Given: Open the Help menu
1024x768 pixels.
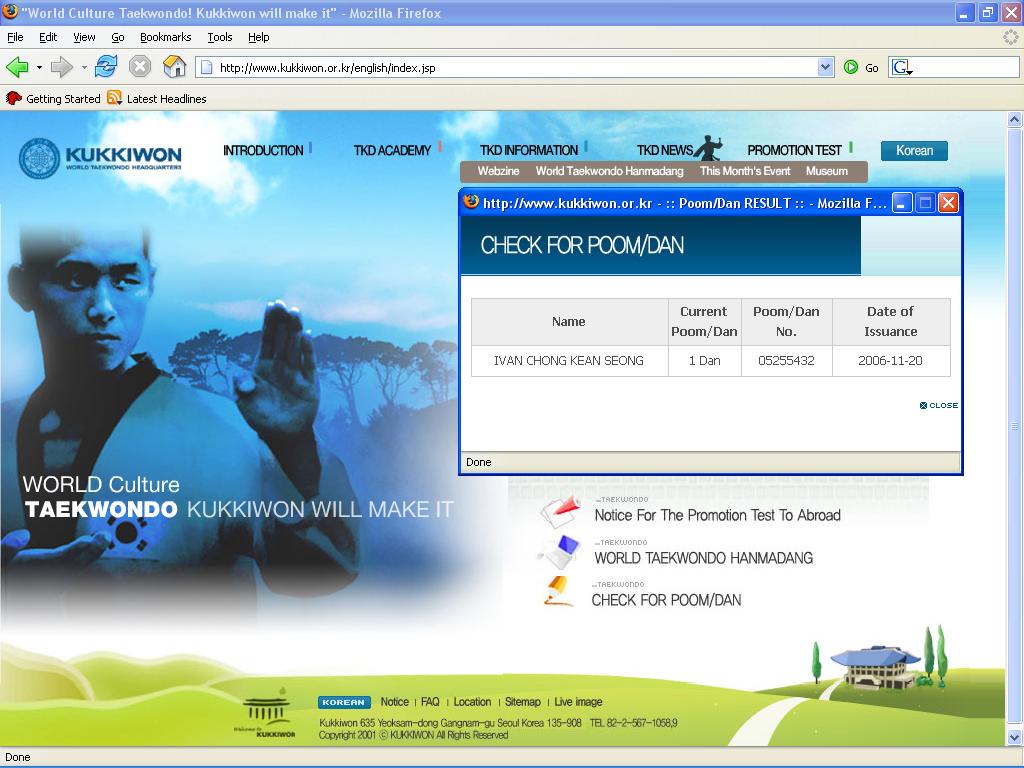Looking at the screenshot, I should tap(259, 37).
